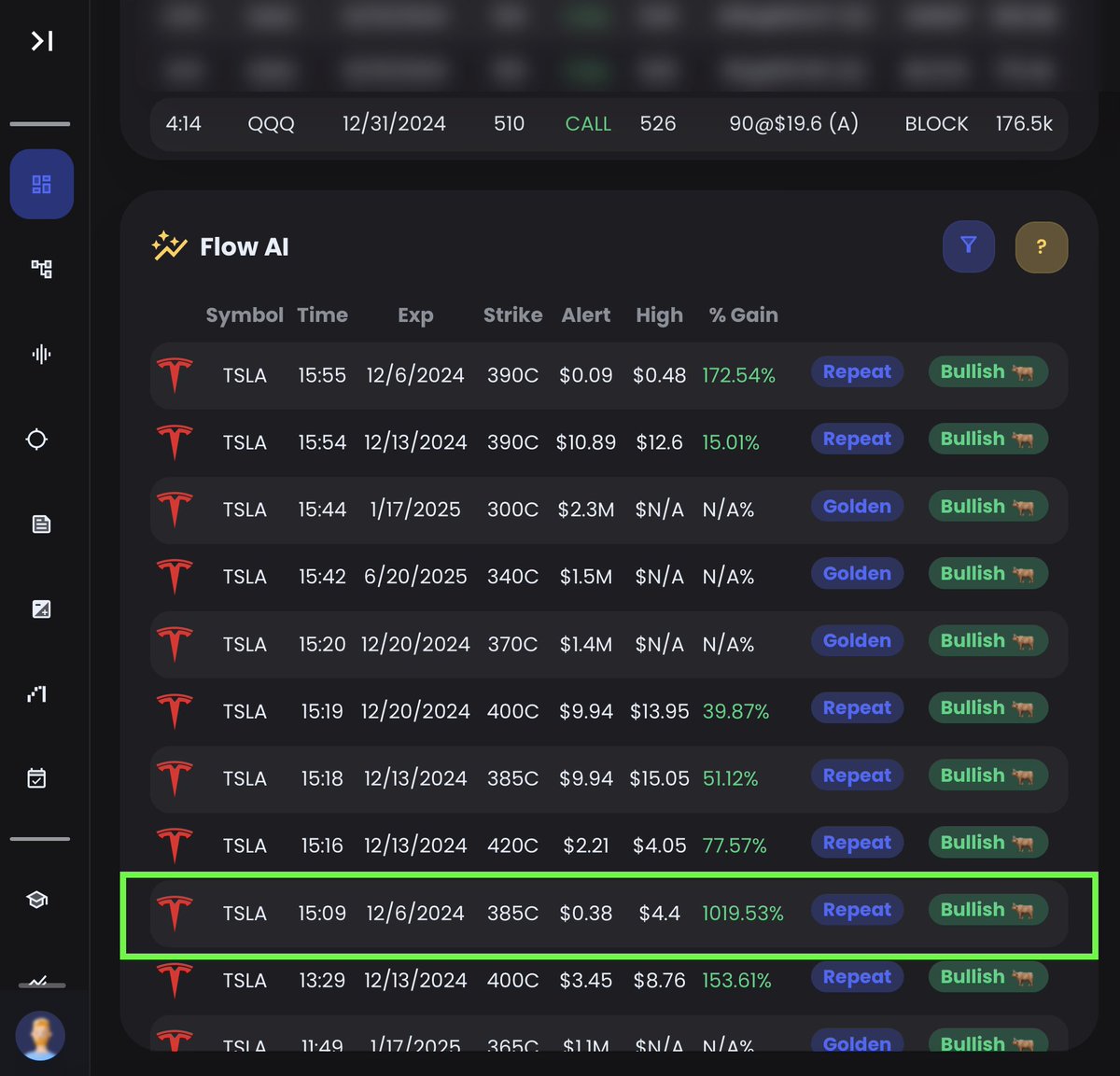Click Golden tag on the 15:44 row

(857, 506)
